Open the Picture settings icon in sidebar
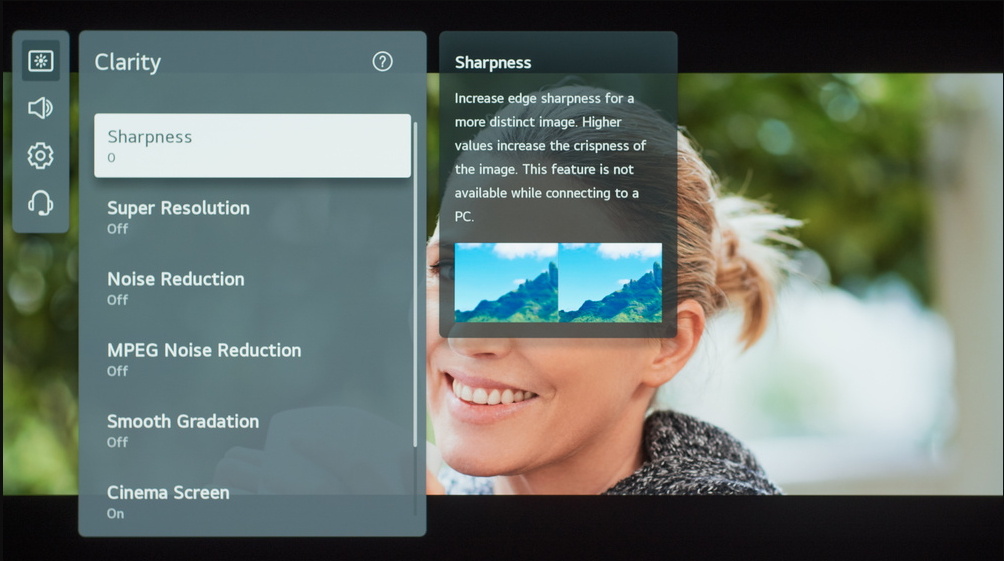 40,61
